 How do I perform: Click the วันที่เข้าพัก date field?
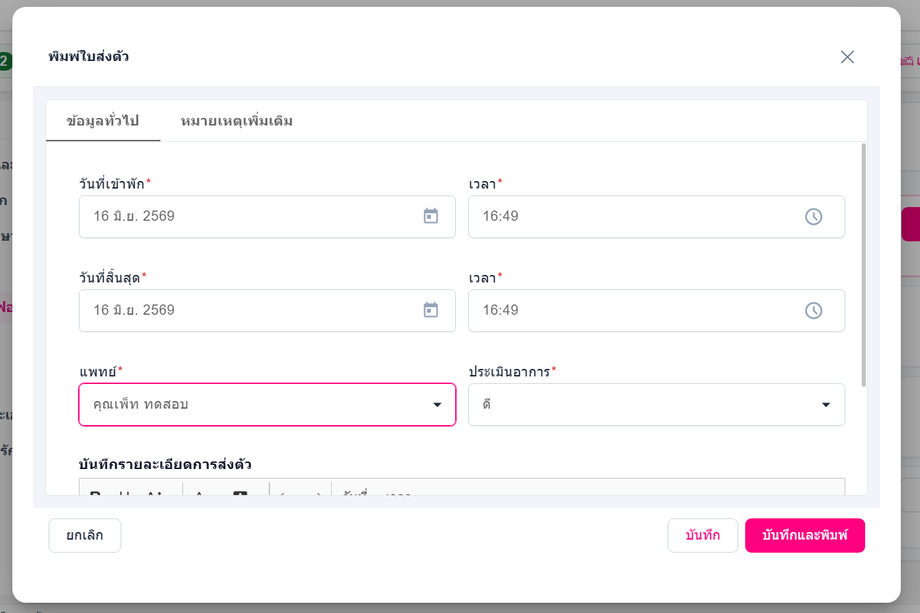267,216
